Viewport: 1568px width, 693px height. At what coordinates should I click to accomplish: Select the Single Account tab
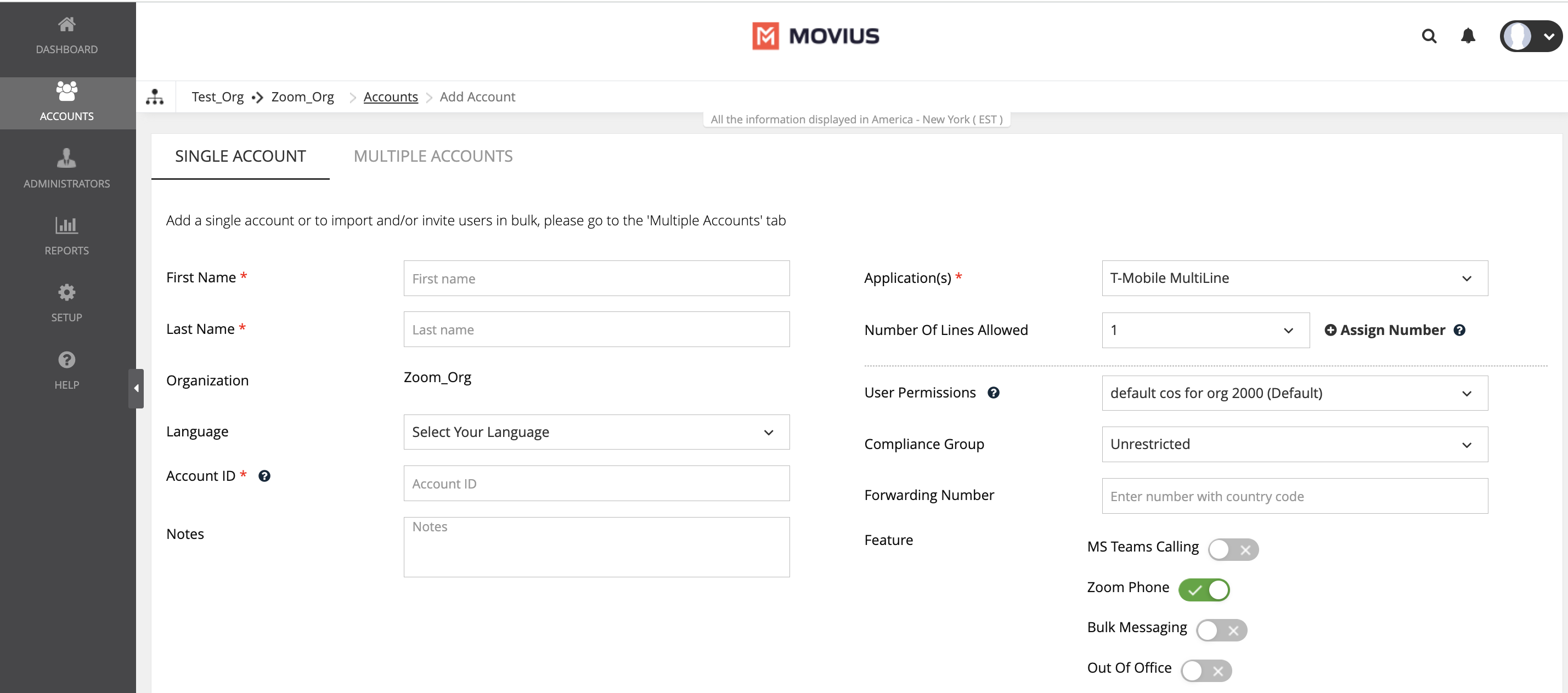(x=240, y=156)
